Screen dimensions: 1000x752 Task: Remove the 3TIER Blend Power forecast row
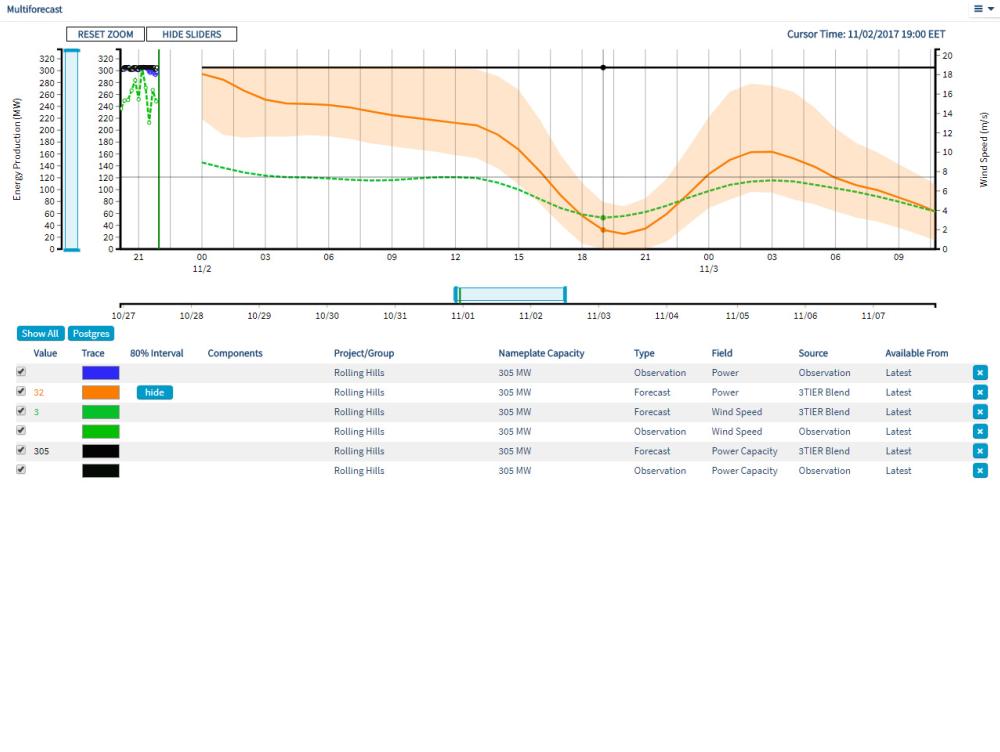pos(980,393)
